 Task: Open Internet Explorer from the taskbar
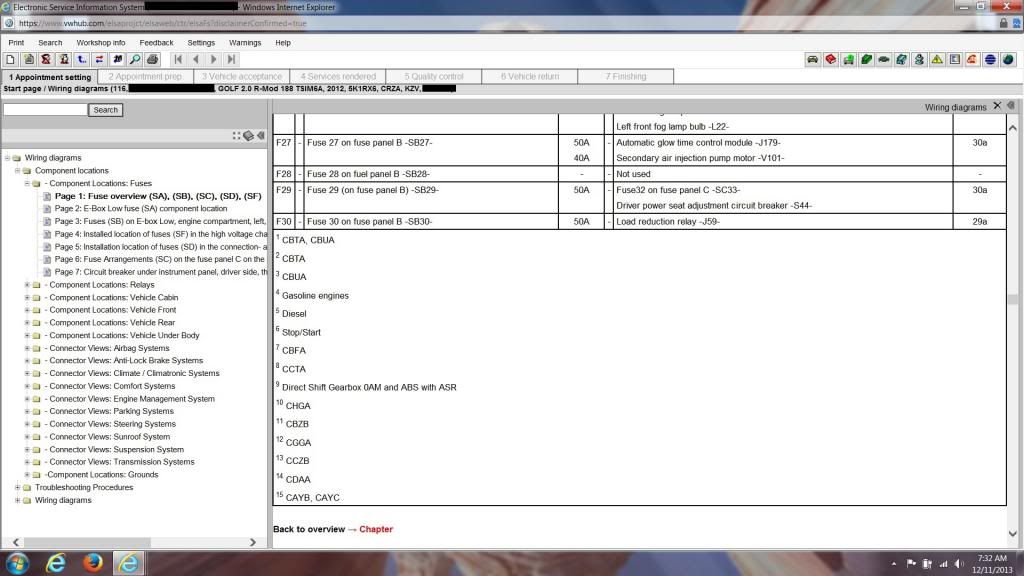(x=56, y=562)
